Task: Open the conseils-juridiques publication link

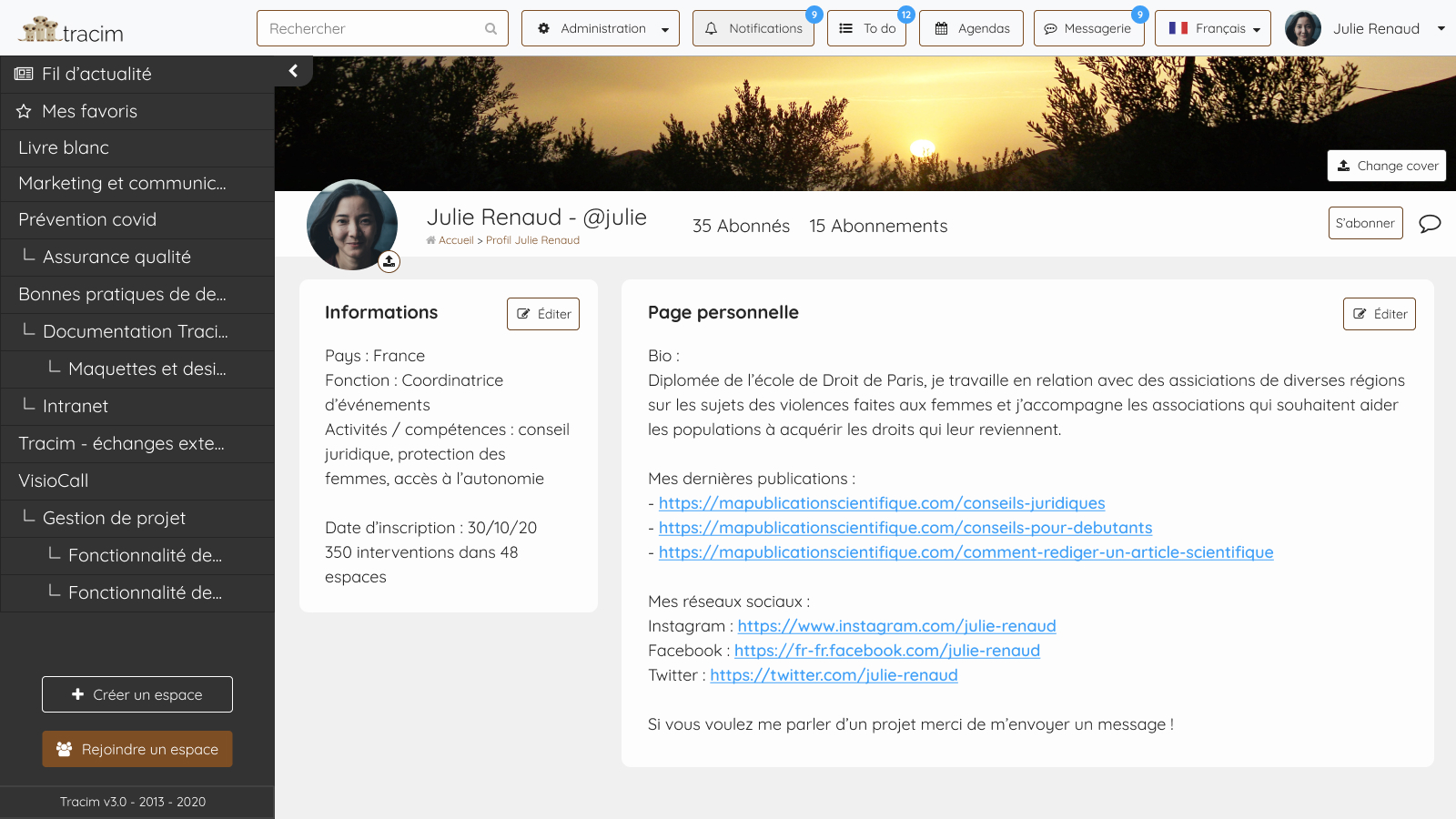Action: point(882,503)
